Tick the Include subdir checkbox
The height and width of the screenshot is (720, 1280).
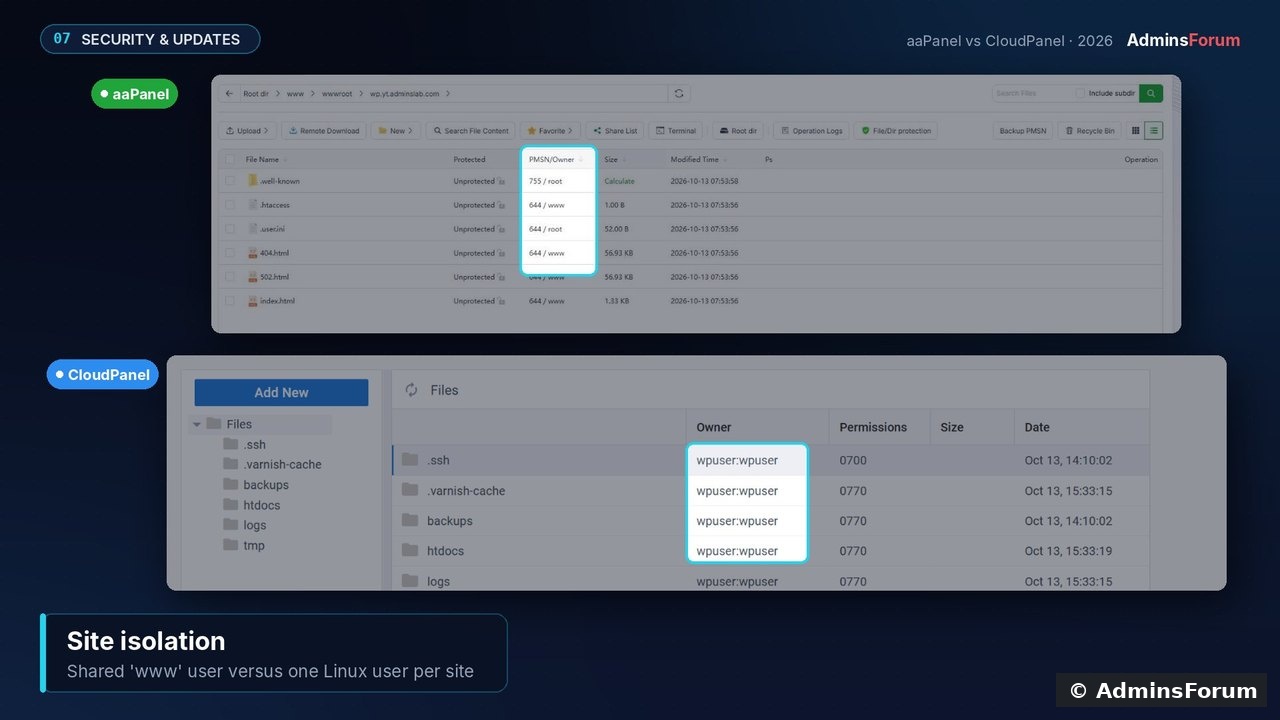(x=1080, y=93)
